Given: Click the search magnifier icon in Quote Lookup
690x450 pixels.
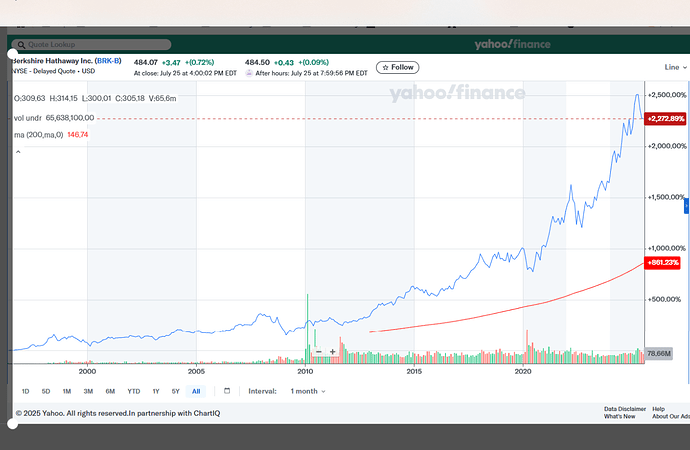Looking at the screenshot, I should coord(21,45).
